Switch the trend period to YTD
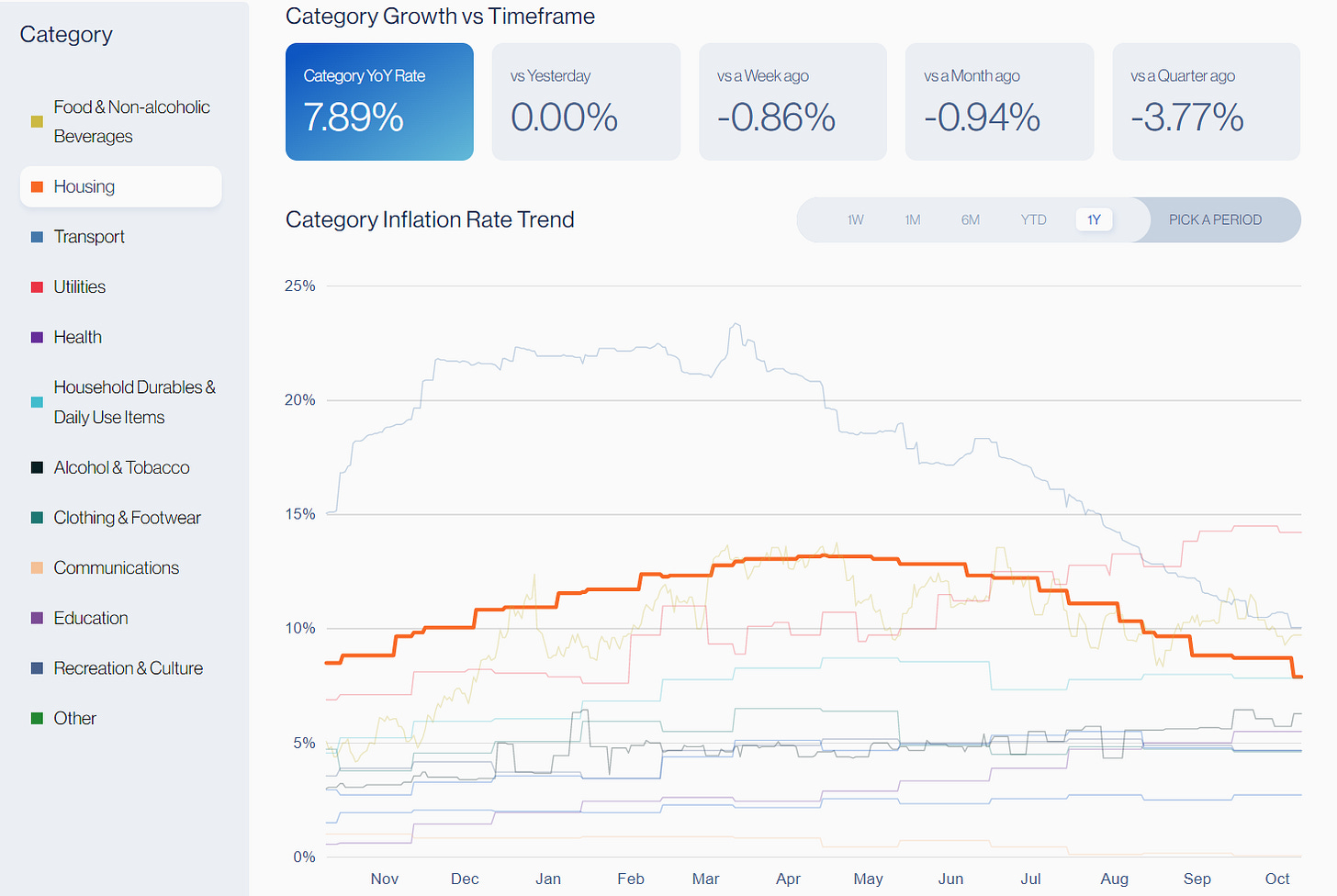Image resolution: width=1337 pixels, height=896 pixels. (x=1034, y=220)
